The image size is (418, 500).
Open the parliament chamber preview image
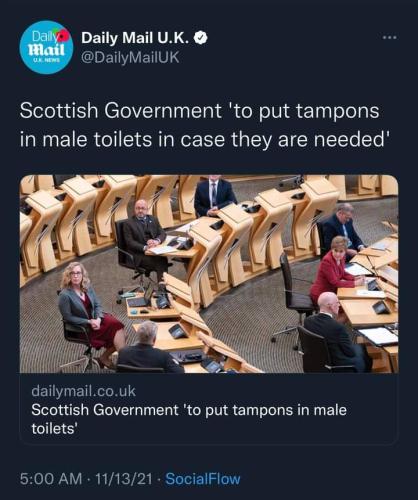pyautogui.click(x=209, y=274)
